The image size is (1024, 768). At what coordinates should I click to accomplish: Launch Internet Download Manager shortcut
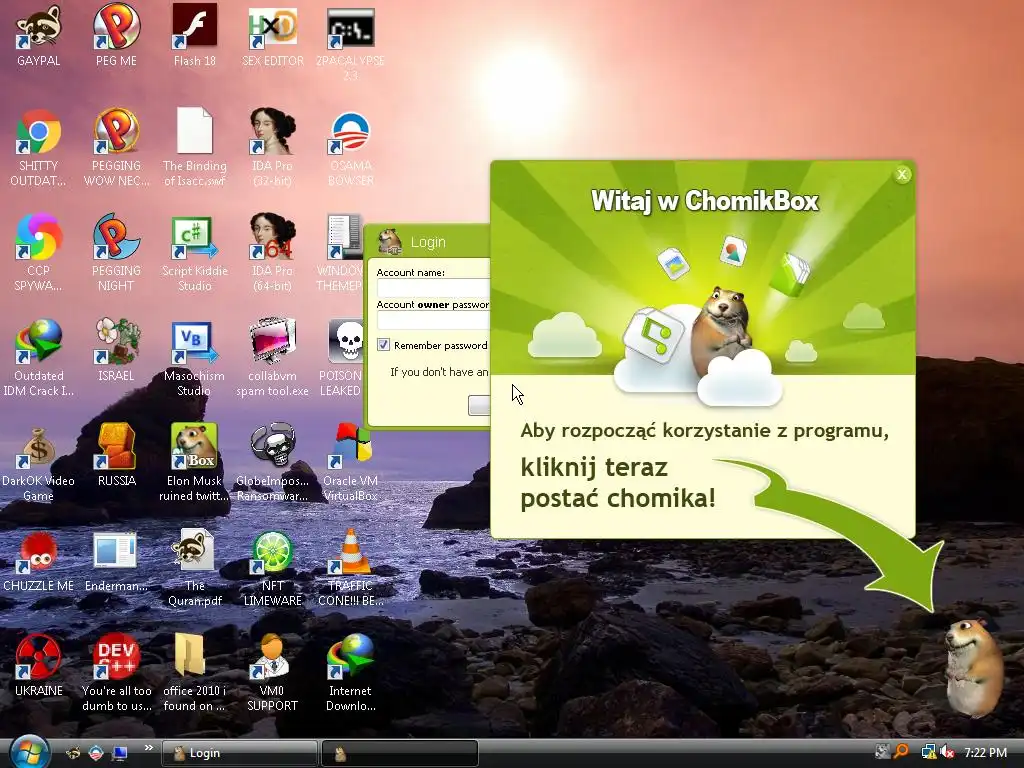pyautogui.click(x=350, y=673)
